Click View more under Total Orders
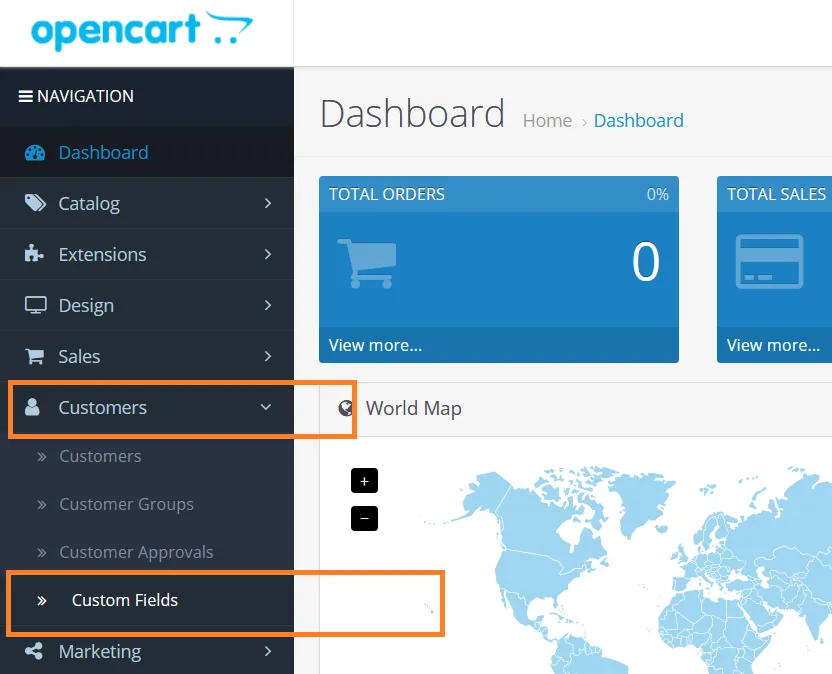The width and height of the screenshot is (832, 674). point(375,345)
